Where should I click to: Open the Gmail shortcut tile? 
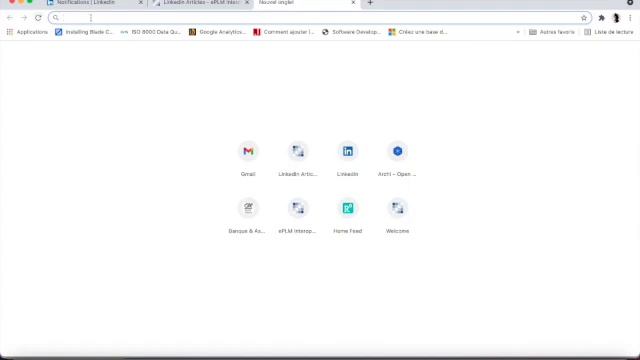[x=248, y=159]
